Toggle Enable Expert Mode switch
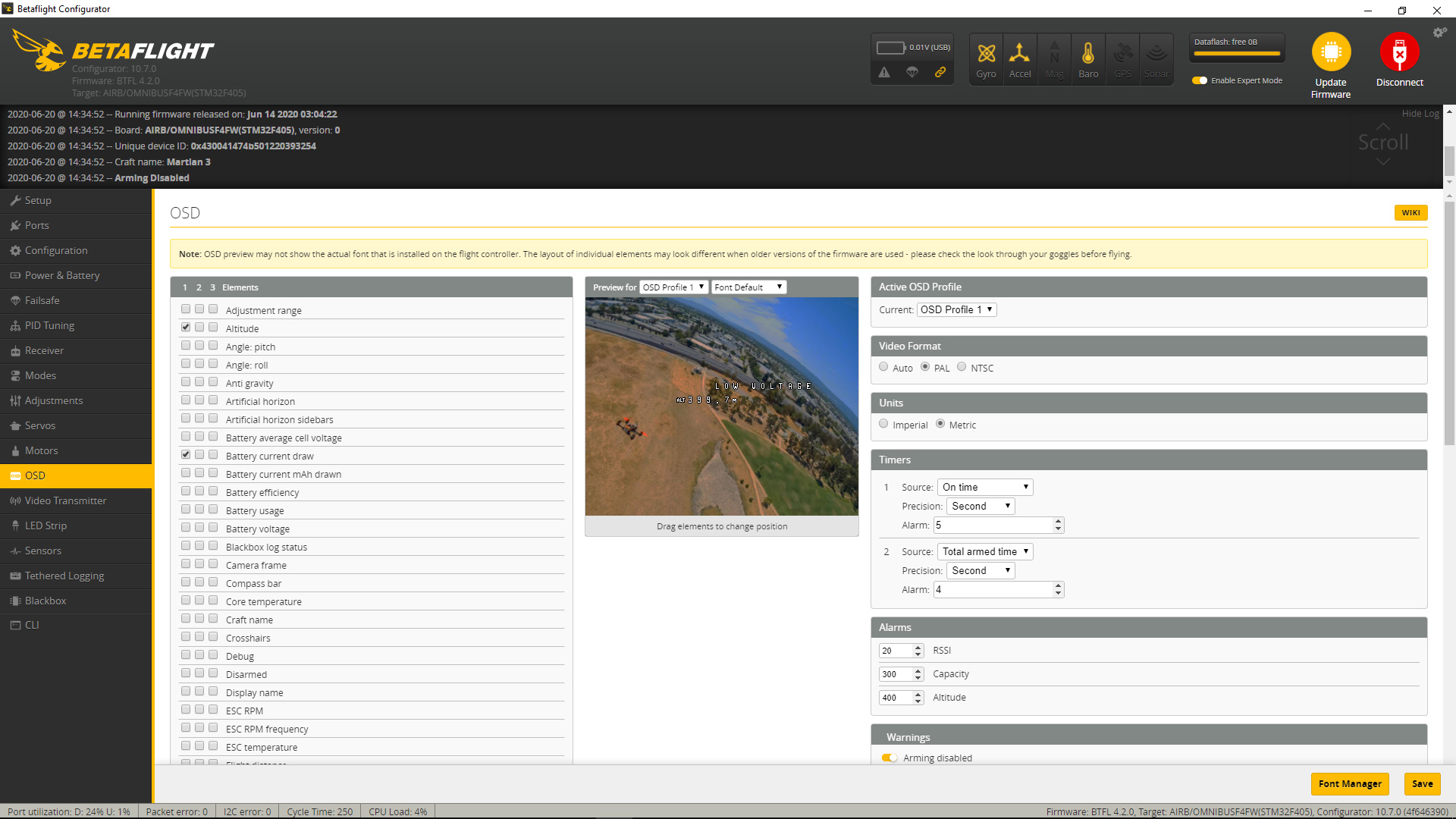Viewport: 1456px width, 819px height. (x=1200, y=80)
